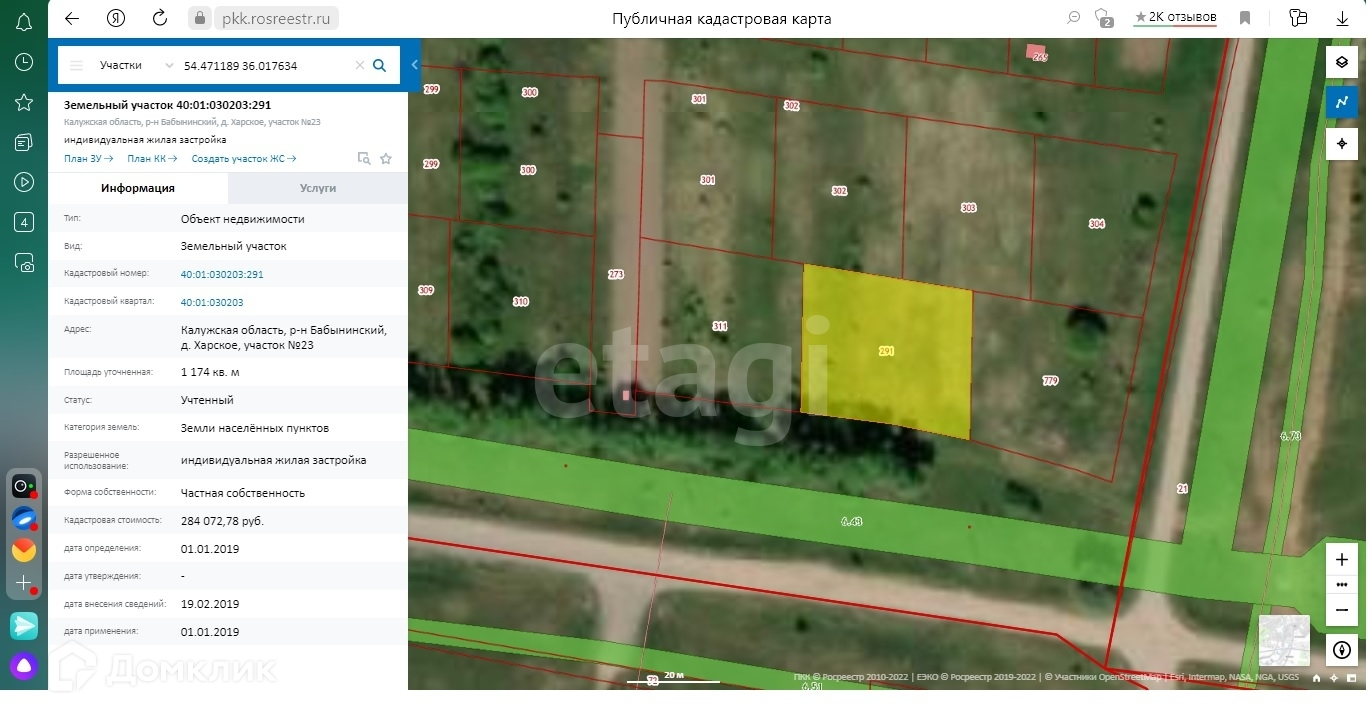Click the zoom-out magnifier in address bar
Viewport: 1368px width, 726px height.
(1074, 18)
